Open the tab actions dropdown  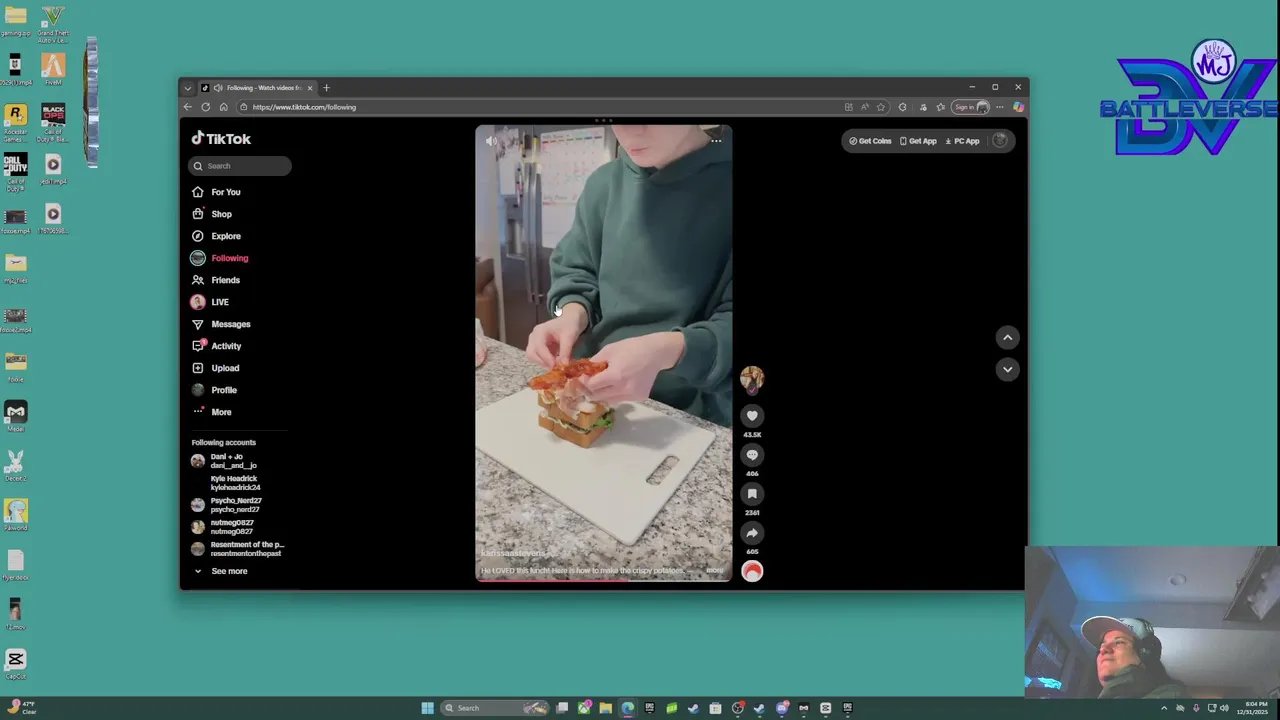point(187,88)
